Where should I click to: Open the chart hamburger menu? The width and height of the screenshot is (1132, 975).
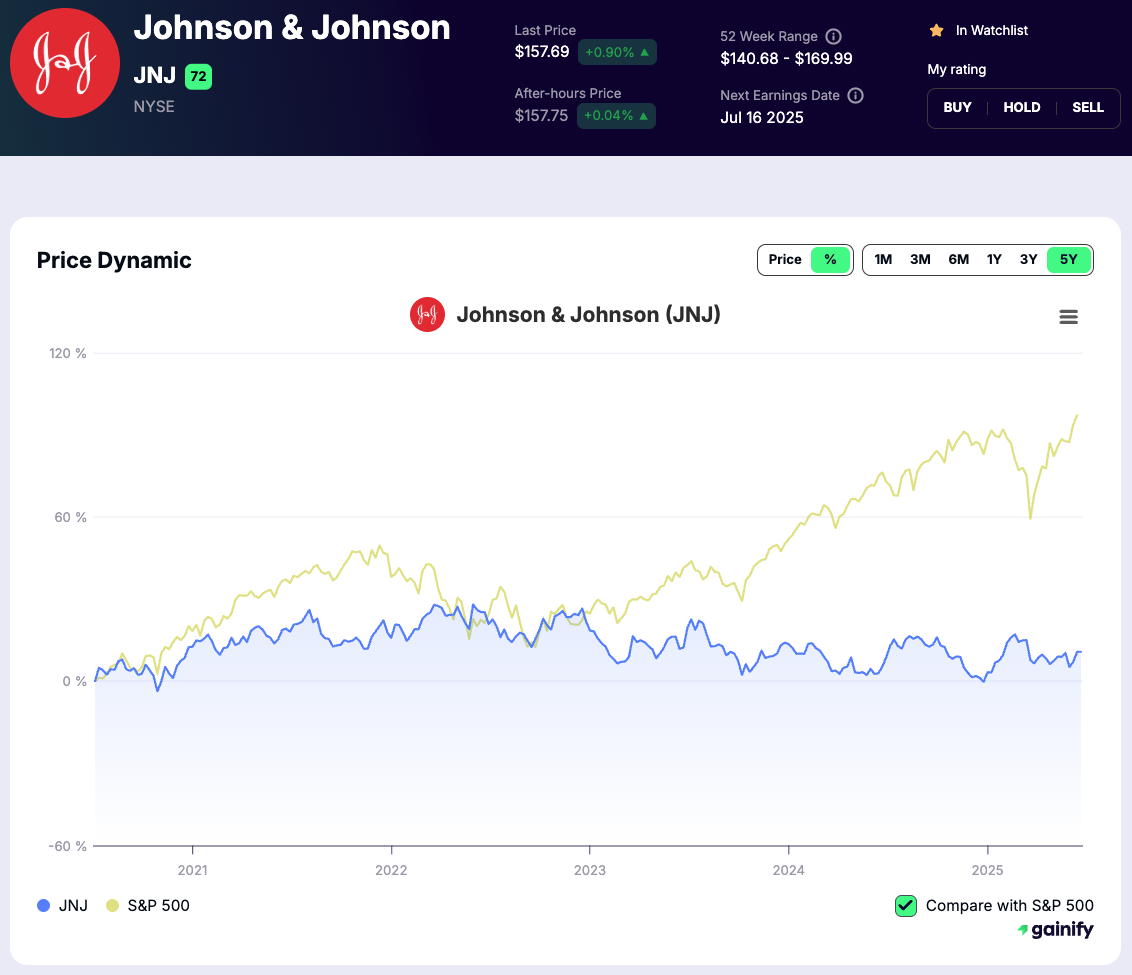click(x=1068, y=317)
